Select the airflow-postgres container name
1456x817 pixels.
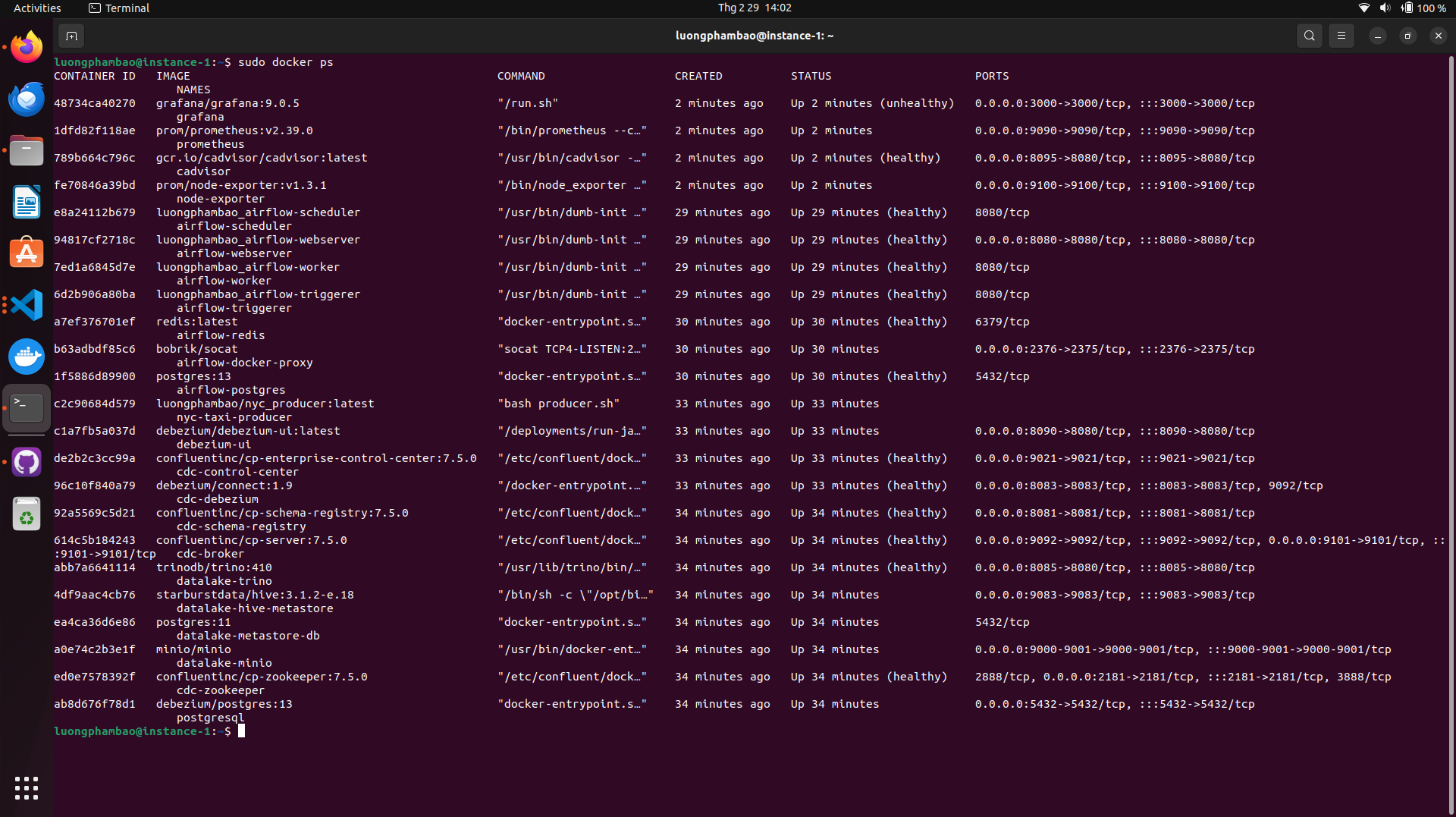point(231,390)
